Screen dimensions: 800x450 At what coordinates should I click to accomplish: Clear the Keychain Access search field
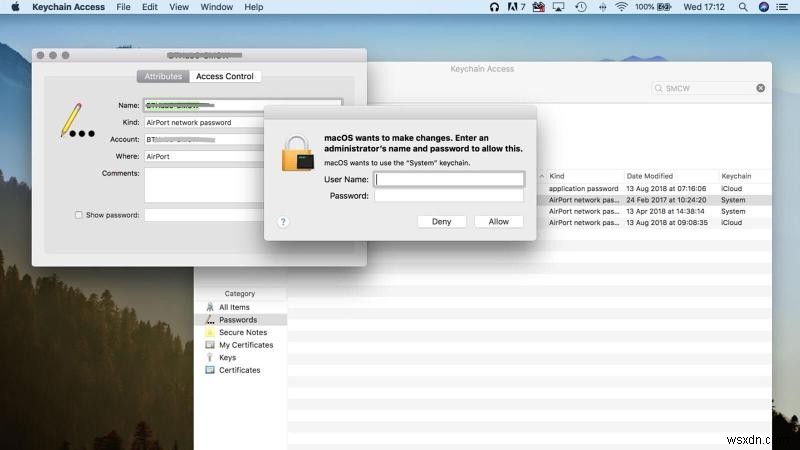point(760,88)
